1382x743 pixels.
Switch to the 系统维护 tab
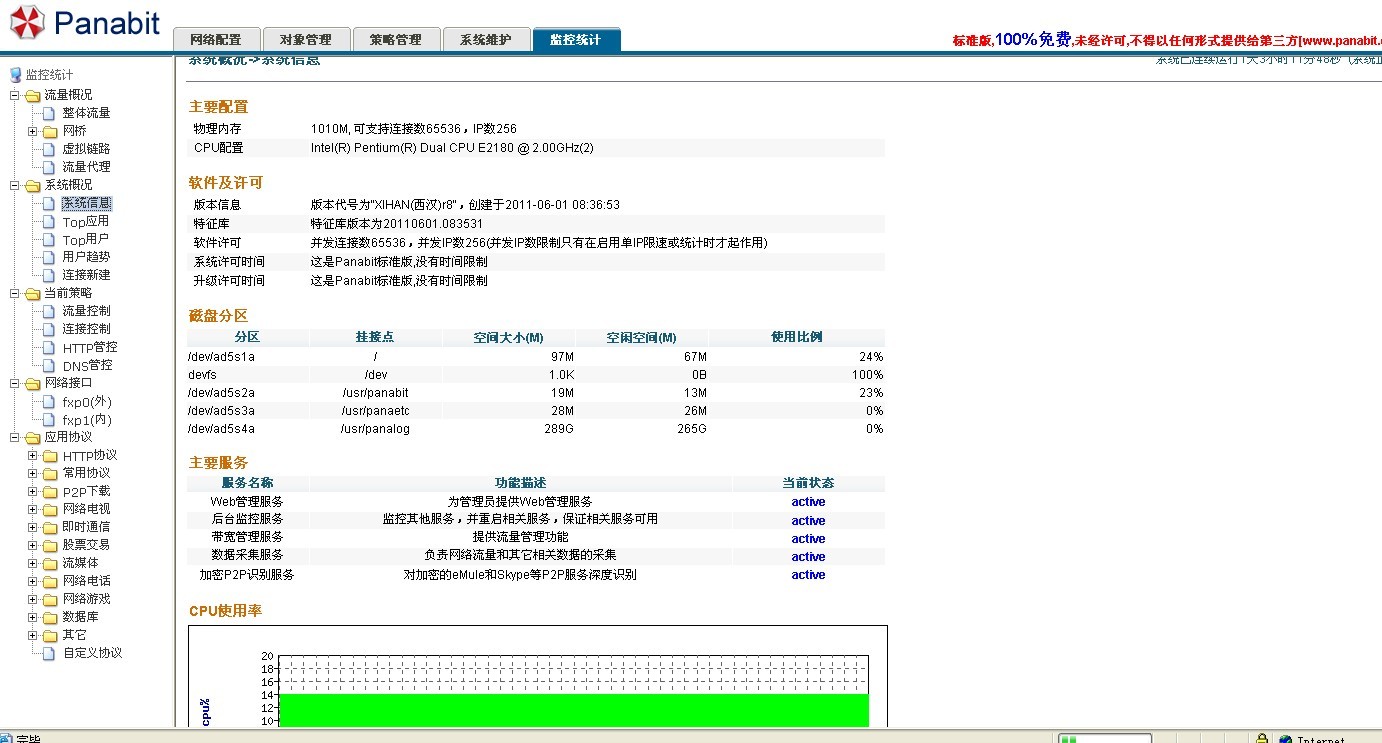click(x=486, y=40)
